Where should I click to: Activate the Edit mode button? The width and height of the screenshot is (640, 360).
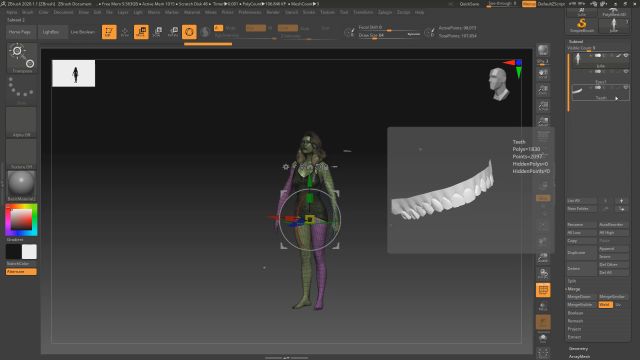(x=109, y=32)
